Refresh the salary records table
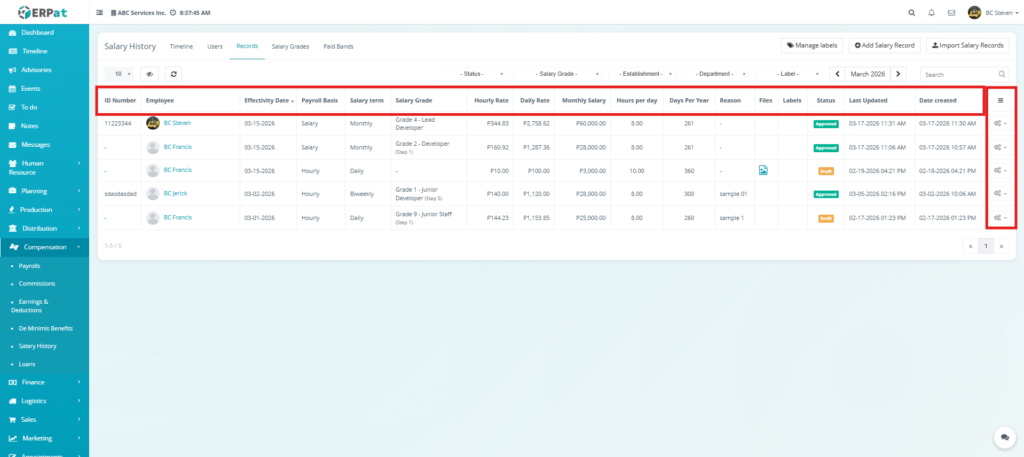The image size is (1024, 457). [x=173, y=74]
